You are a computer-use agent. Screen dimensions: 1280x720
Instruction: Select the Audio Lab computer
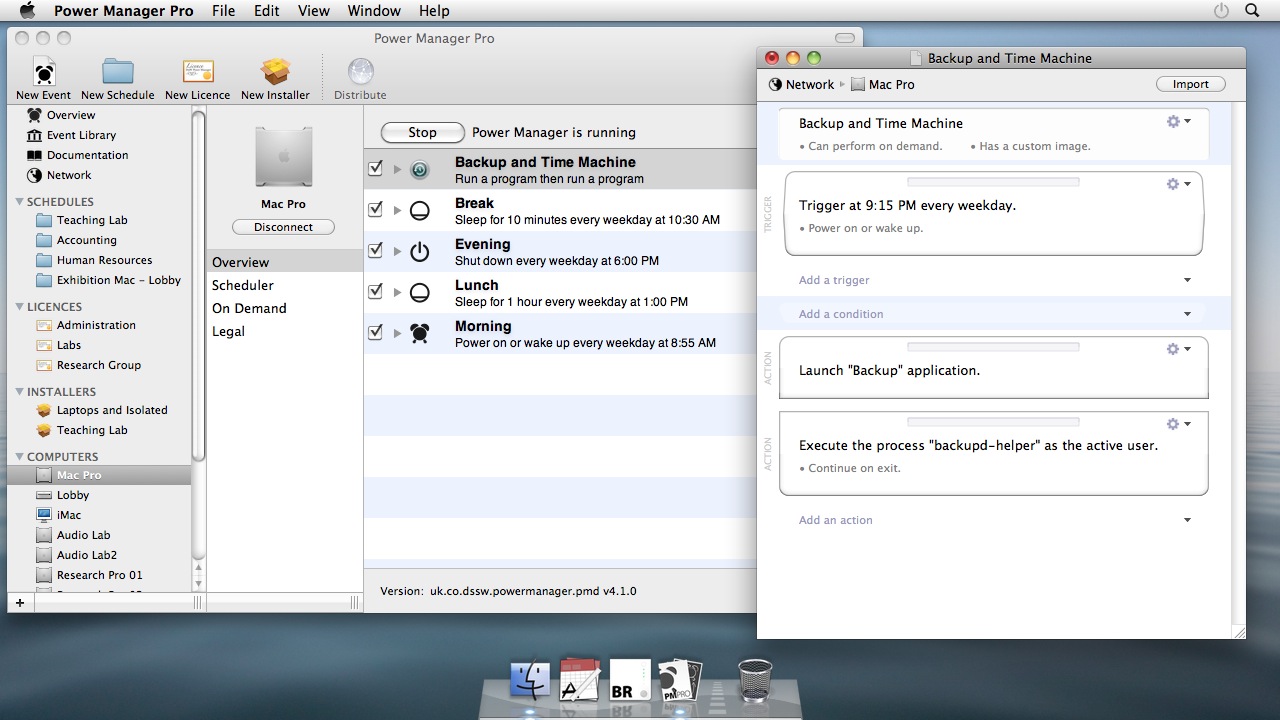coord(83,535)
